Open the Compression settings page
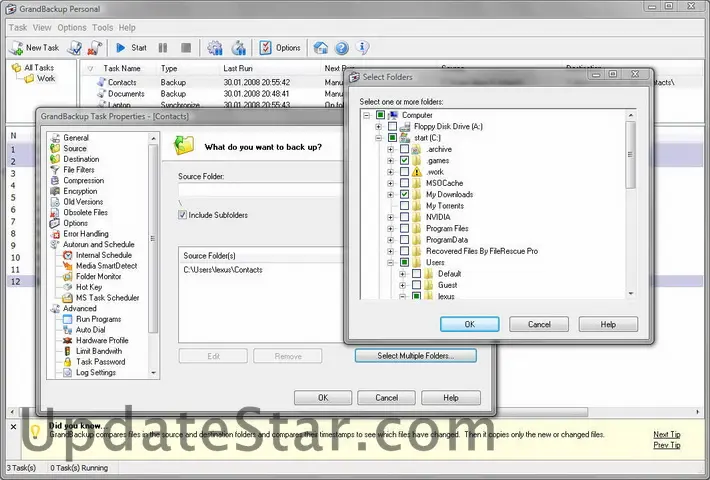The image size is (710, 480). coord(83,181)
